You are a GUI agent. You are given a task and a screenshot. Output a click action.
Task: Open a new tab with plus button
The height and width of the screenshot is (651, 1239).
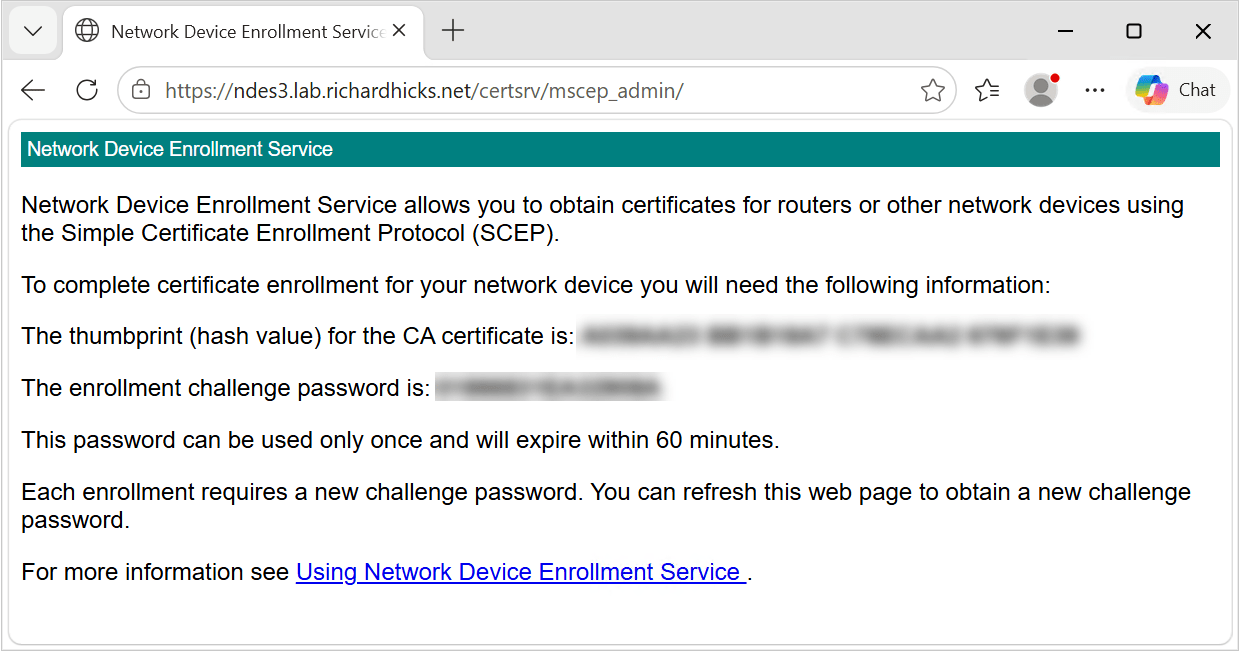[x=453, y=31]
